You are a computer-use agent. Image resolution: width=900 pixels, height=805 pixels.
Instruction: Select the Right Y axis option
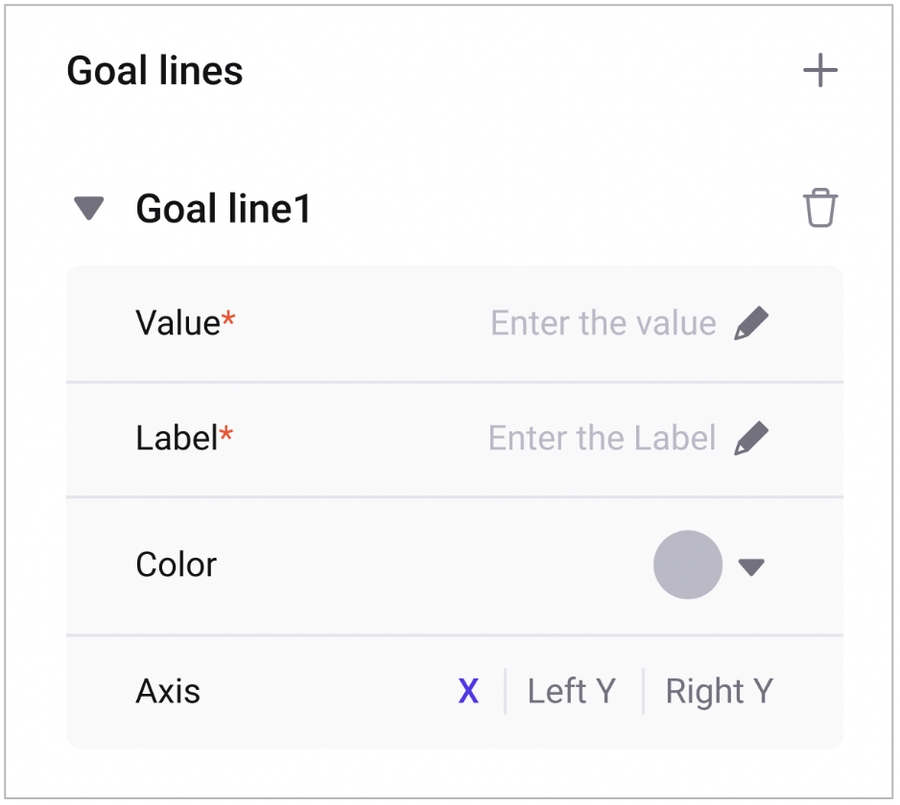[x=719, y=692]
